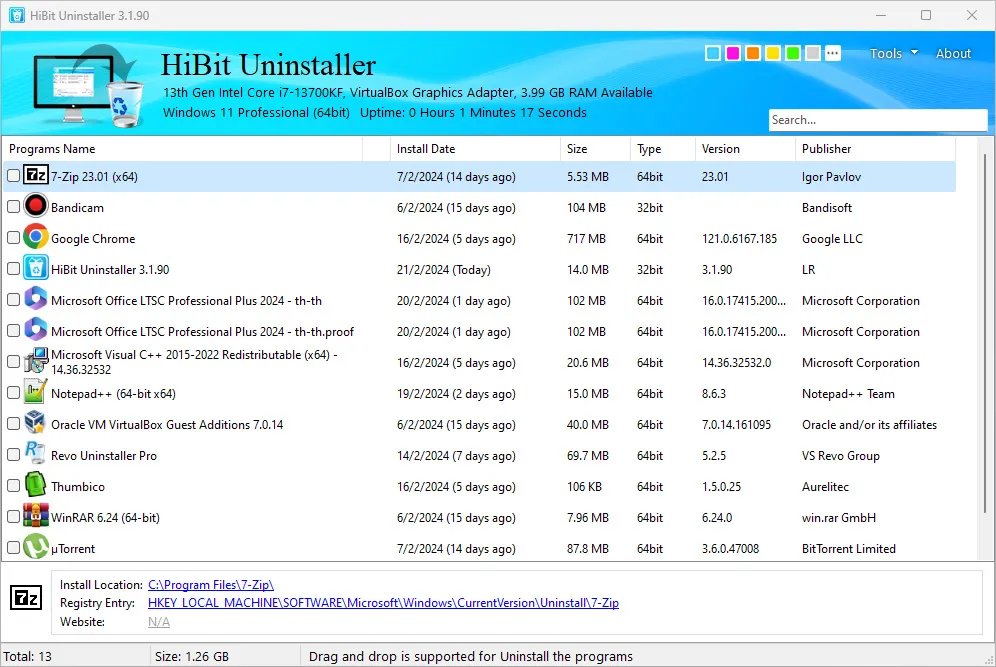The width and height of the screenshot is (996, 667).
Task: Click the 7z icon in details panel
Action: 26,598
